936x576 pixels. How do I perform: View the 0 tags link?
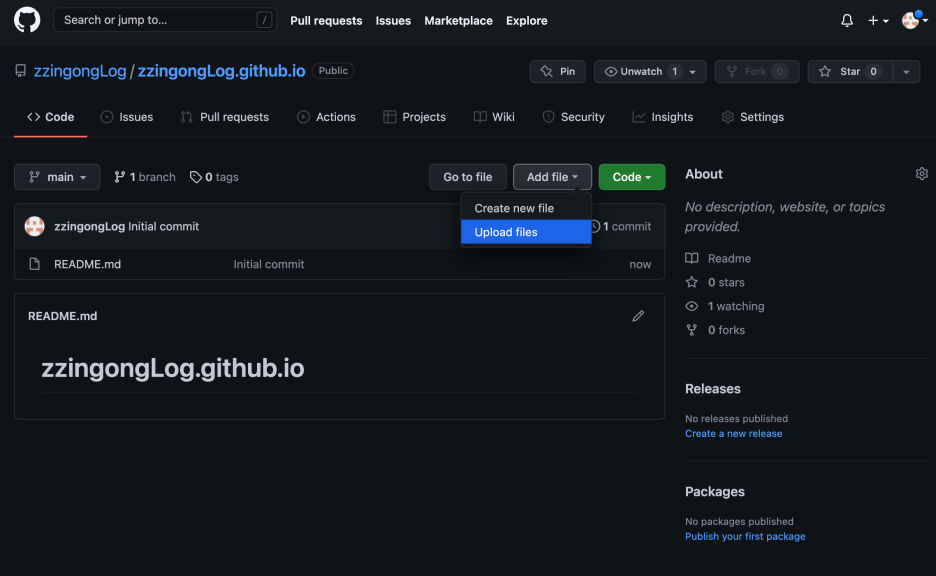click(x=214, y=177)
